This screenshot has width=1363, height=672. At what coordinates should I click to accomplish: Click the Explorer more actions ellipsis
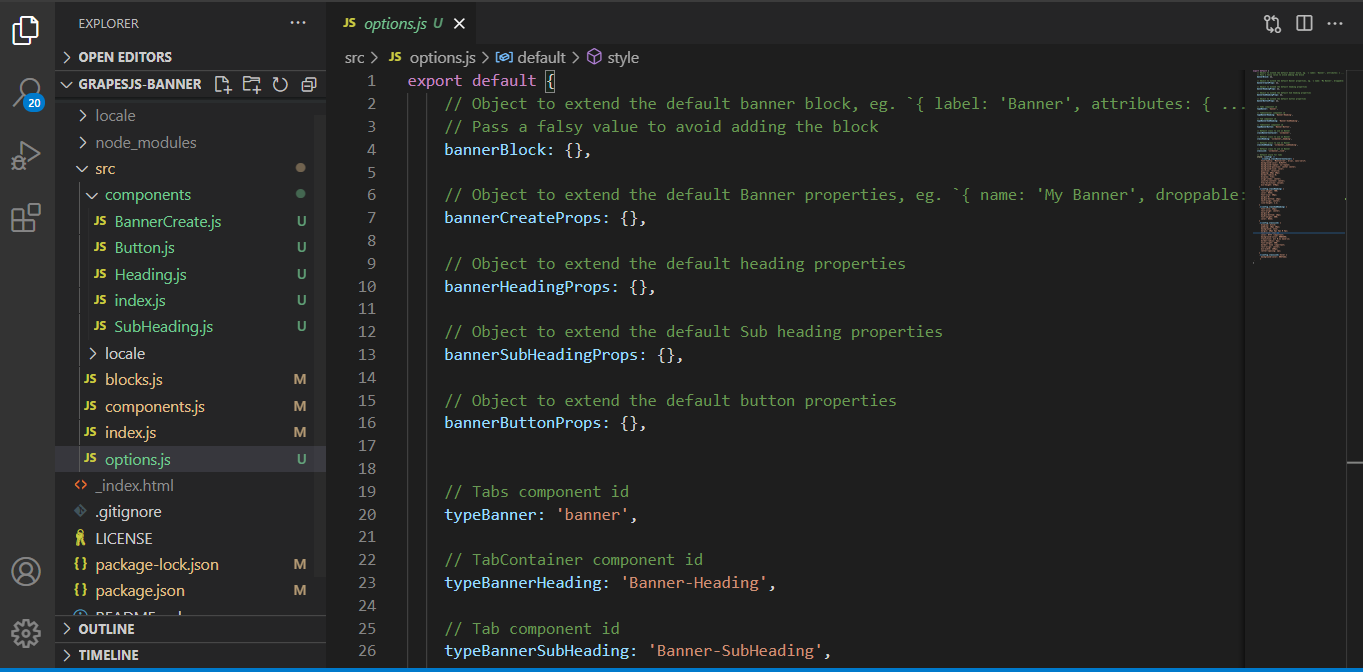point(298,23)
